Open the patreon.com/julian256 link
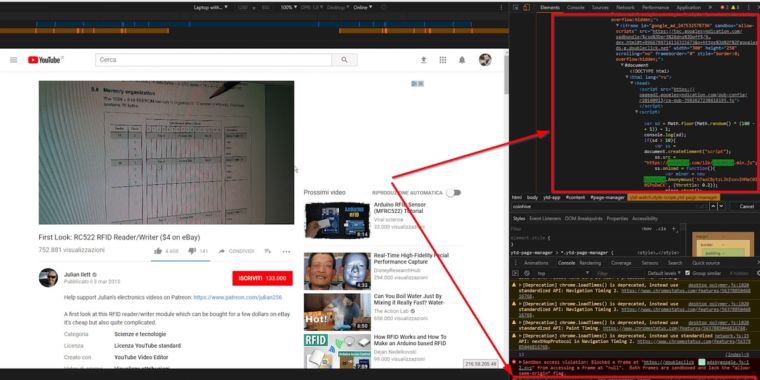 238,297
